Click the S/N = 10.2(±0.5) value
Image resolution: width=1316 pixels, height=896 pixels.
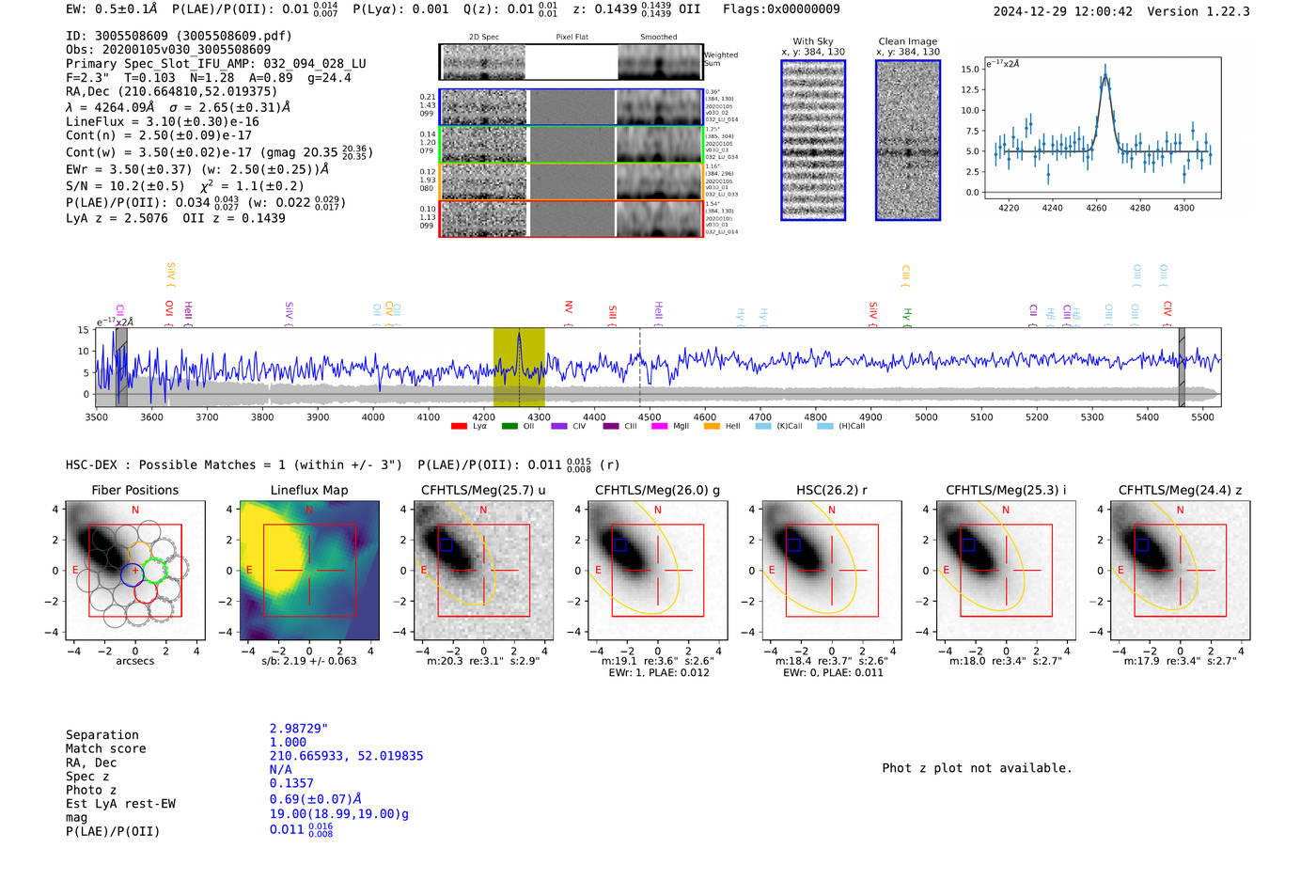(x=125, y=186)
